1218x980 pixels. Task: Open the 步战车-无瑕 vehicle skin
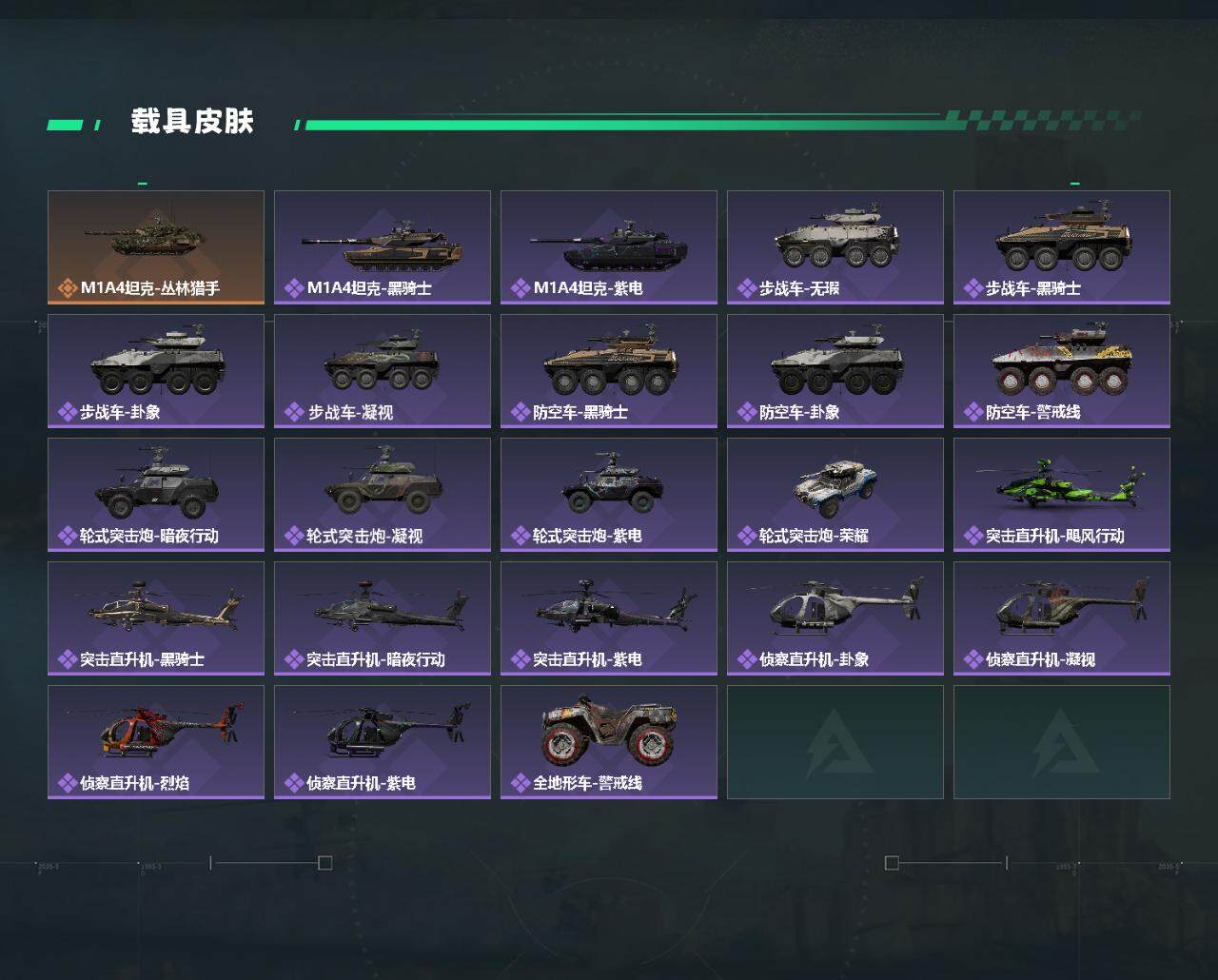pyautogui.click(x=835, y=247)
